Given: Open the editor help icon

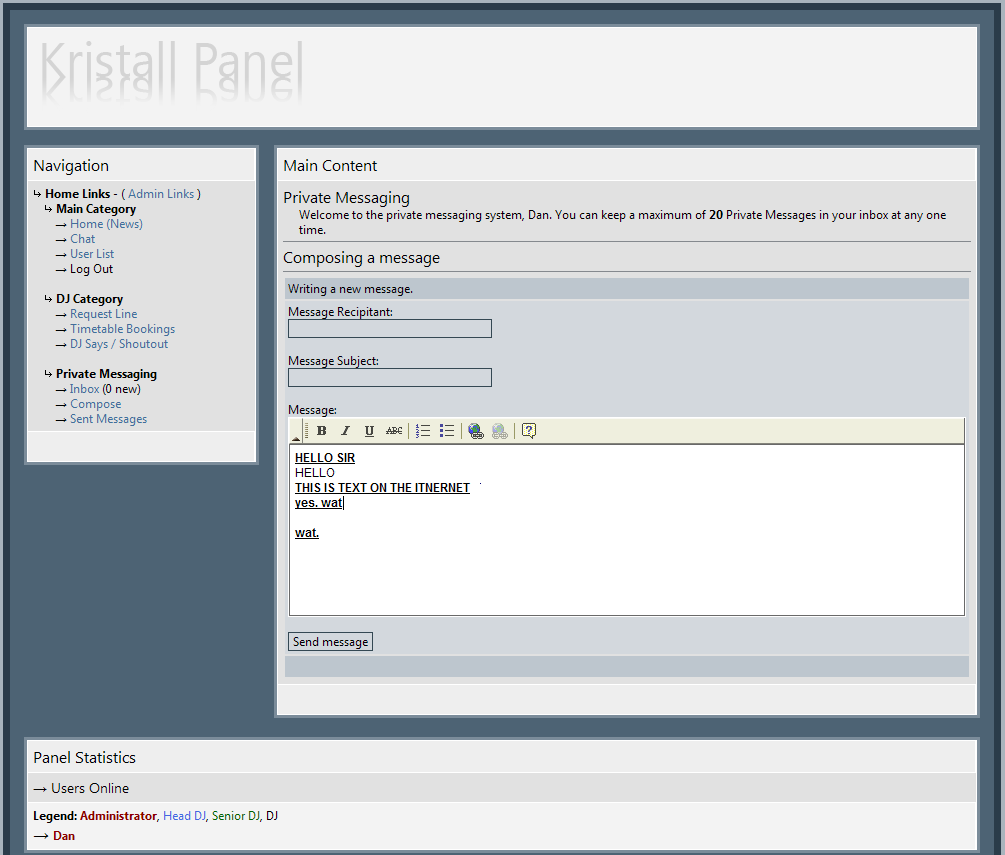Looking at the screenshot, I should [529, 431].
